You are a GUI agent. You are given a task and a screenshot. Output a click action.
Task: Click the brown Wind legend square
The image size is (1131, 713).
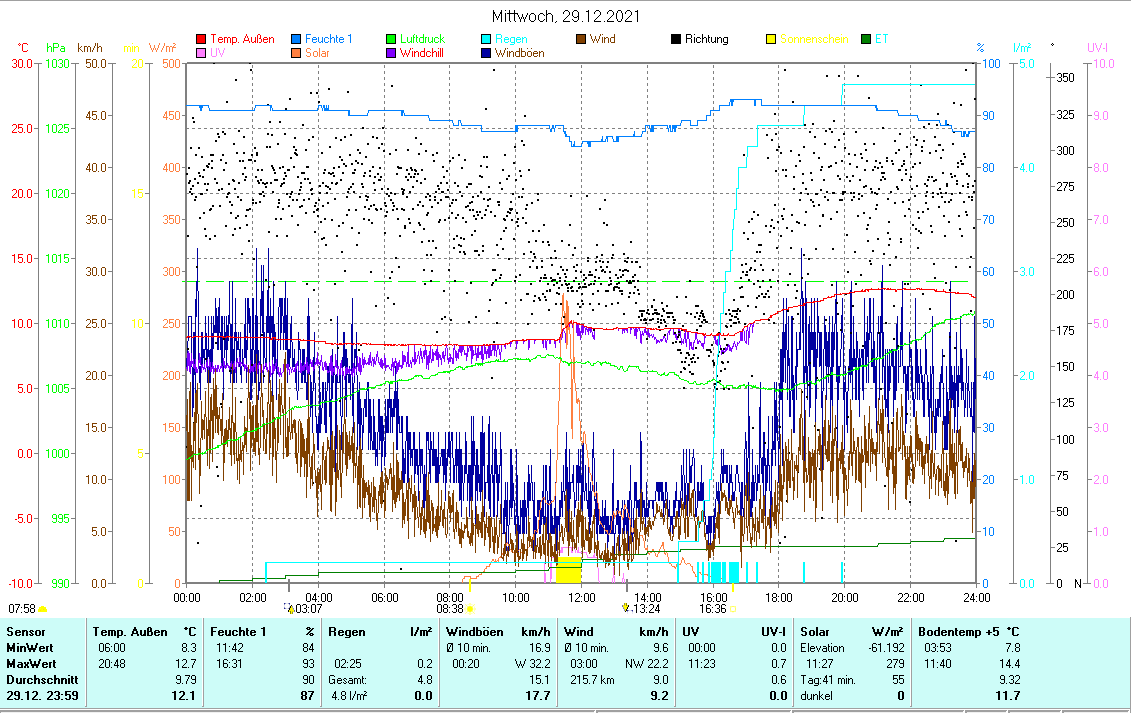click(x=581, y=40)
